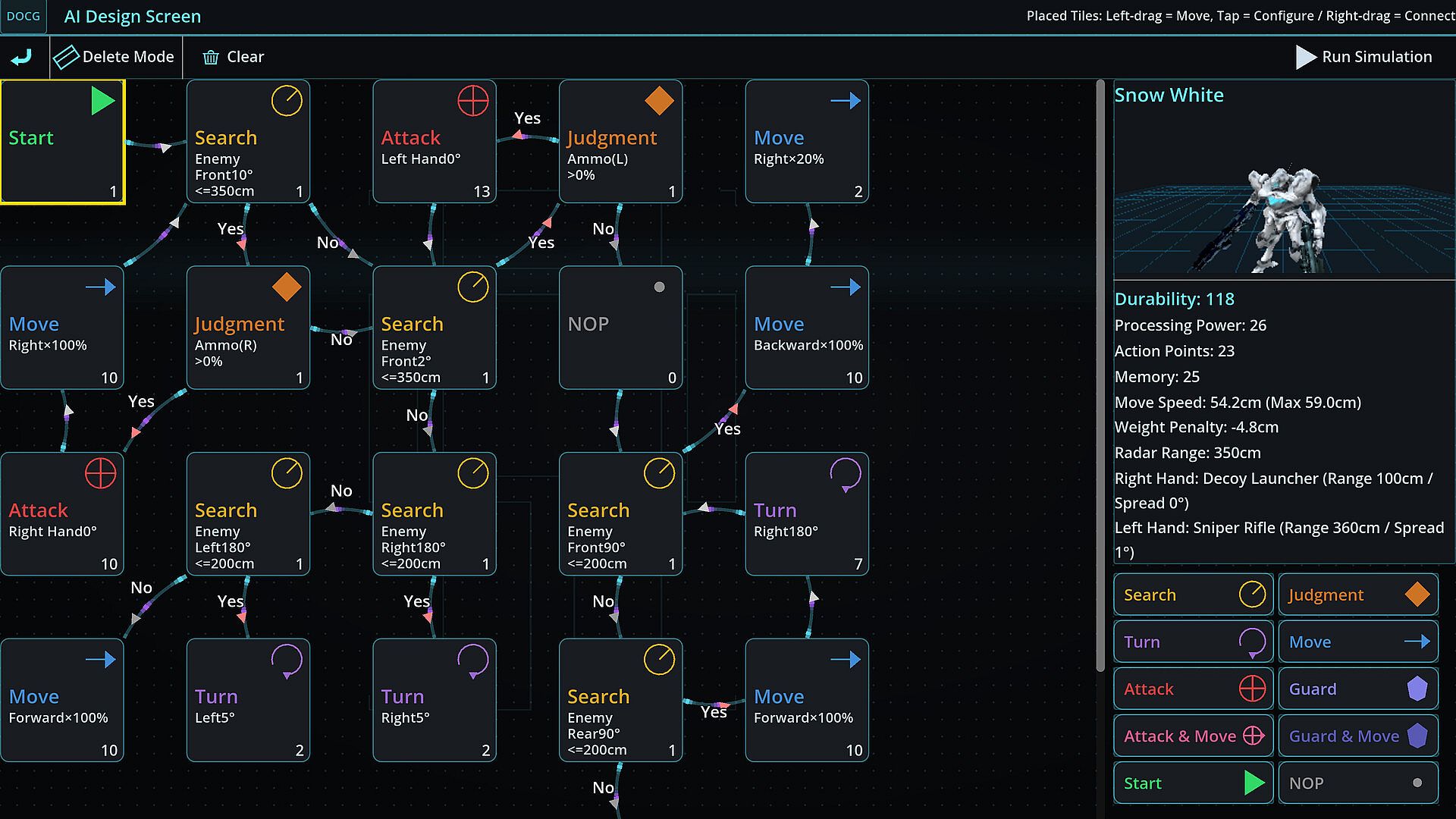Image resolution: width=1456 pixels, height=819 pixels.
Task: Open the Turn Left5° tile
Action: tap(249, 701)
